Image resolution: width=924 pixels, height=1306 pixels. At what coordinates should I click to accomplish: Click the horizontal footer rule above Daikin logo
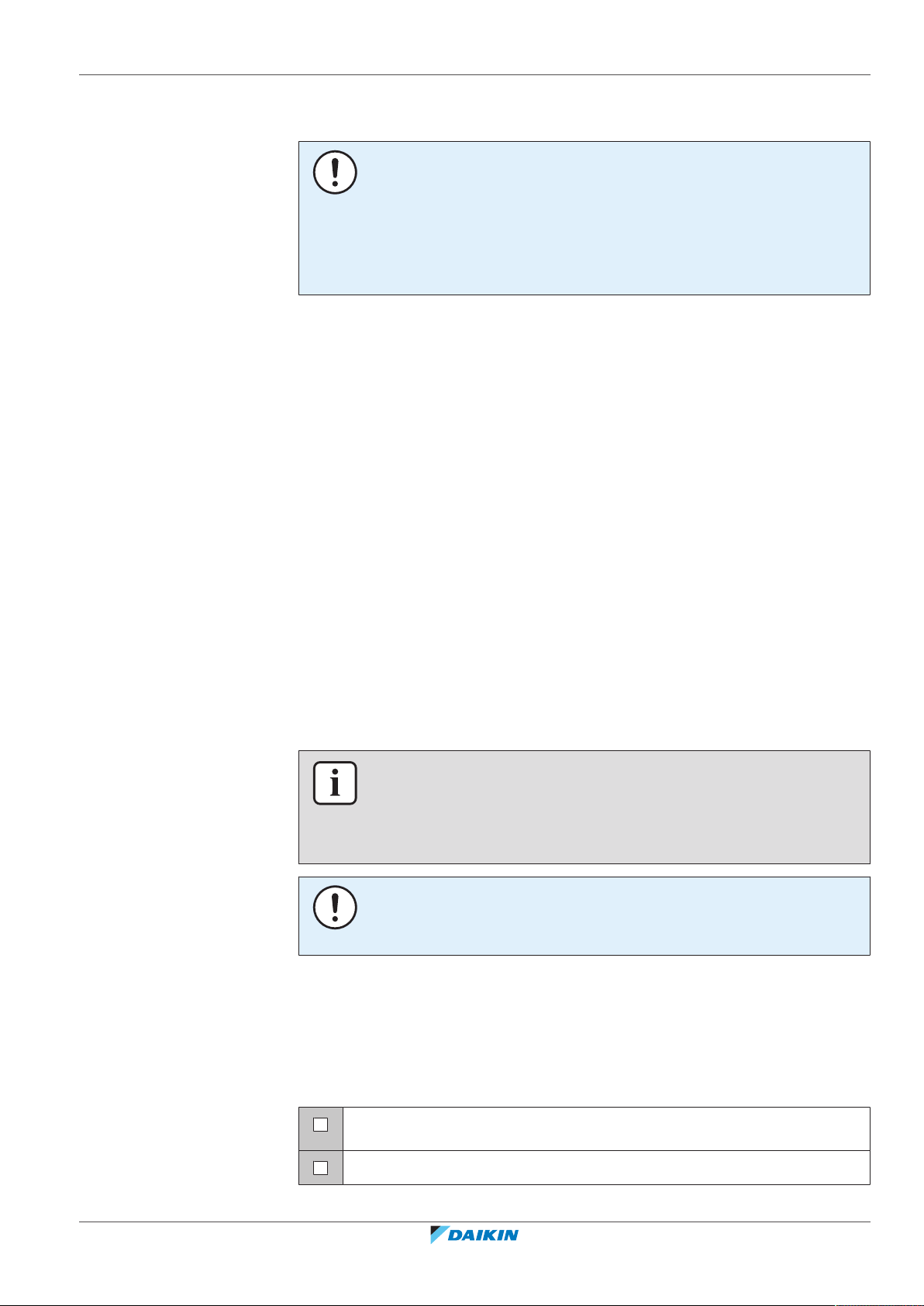475,1222
